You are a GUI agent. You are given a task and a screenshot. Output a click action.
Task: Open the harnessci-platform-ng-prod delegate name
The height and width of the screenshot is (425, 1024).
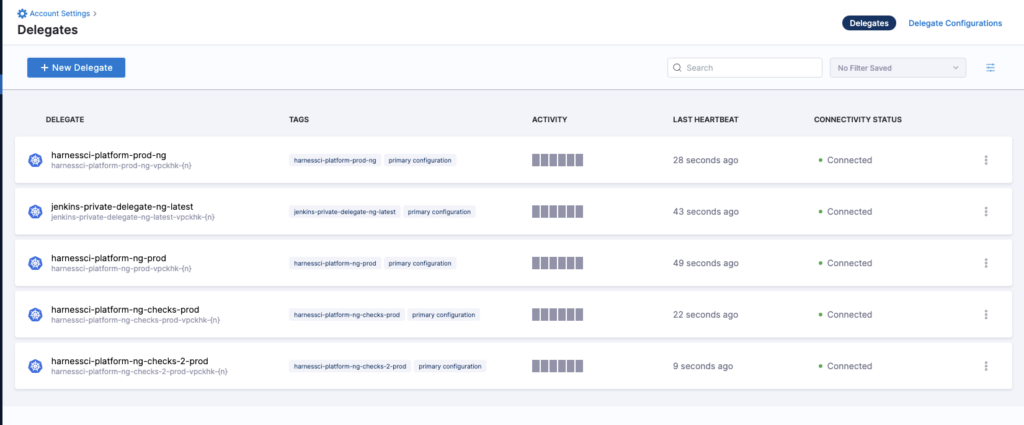tap(108, 259)
